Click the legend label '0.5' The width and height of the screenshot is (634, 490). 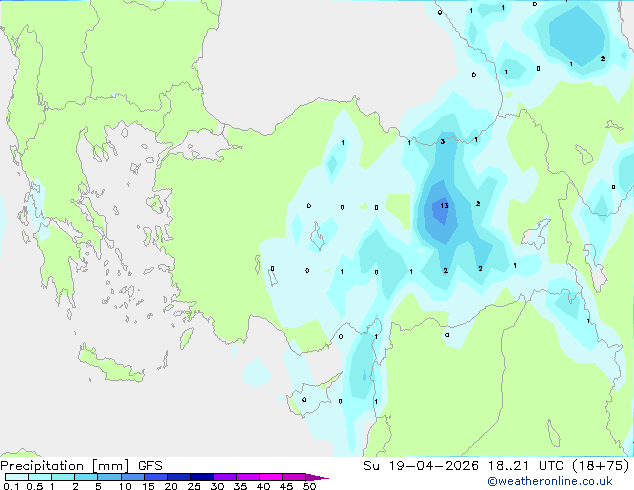[35, 486]
